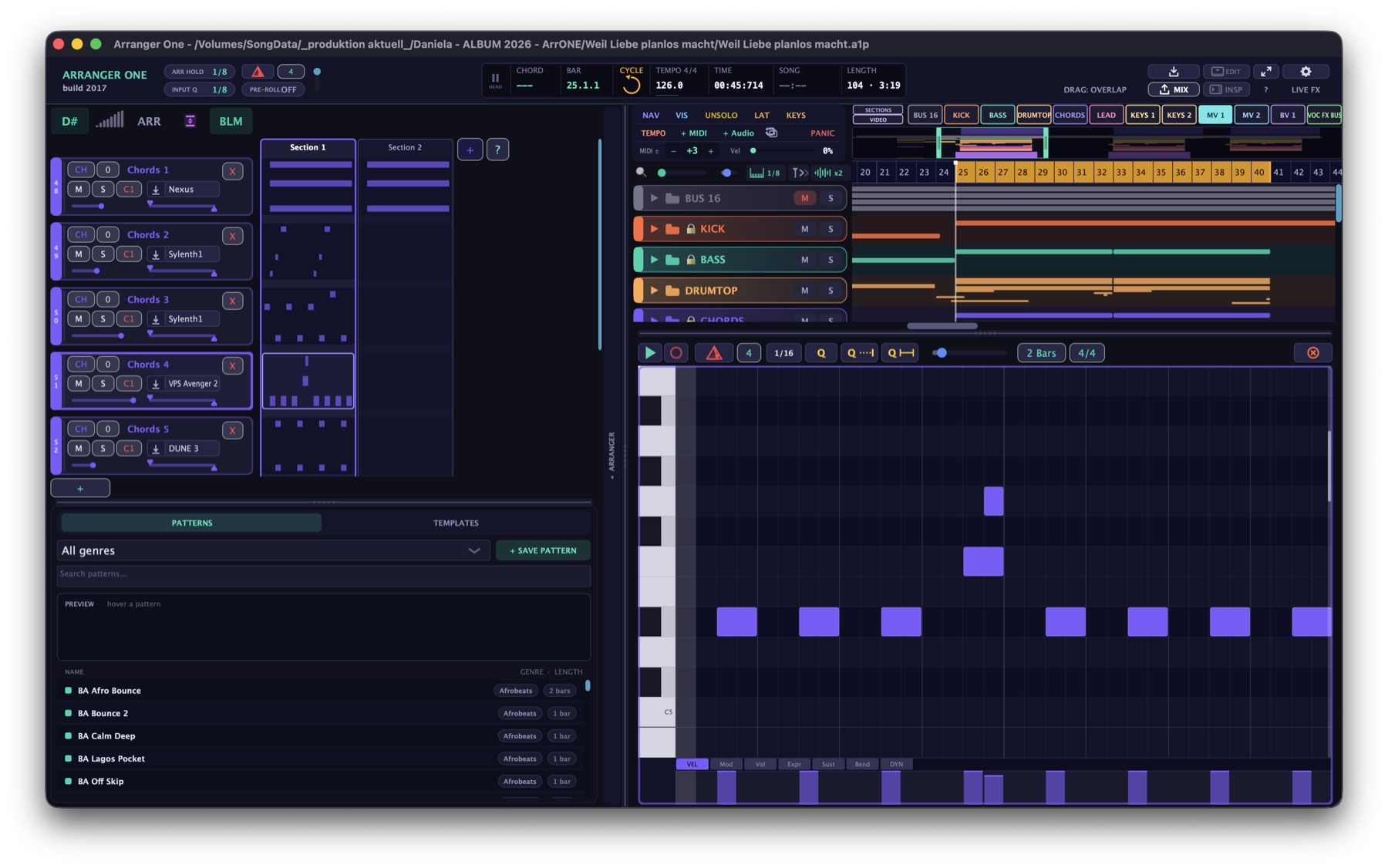The width and height of the screenshot is (1388, 868).
Task: Pause playback with the HEAD button
Action: pyautogui.click(x=495, y=80)
